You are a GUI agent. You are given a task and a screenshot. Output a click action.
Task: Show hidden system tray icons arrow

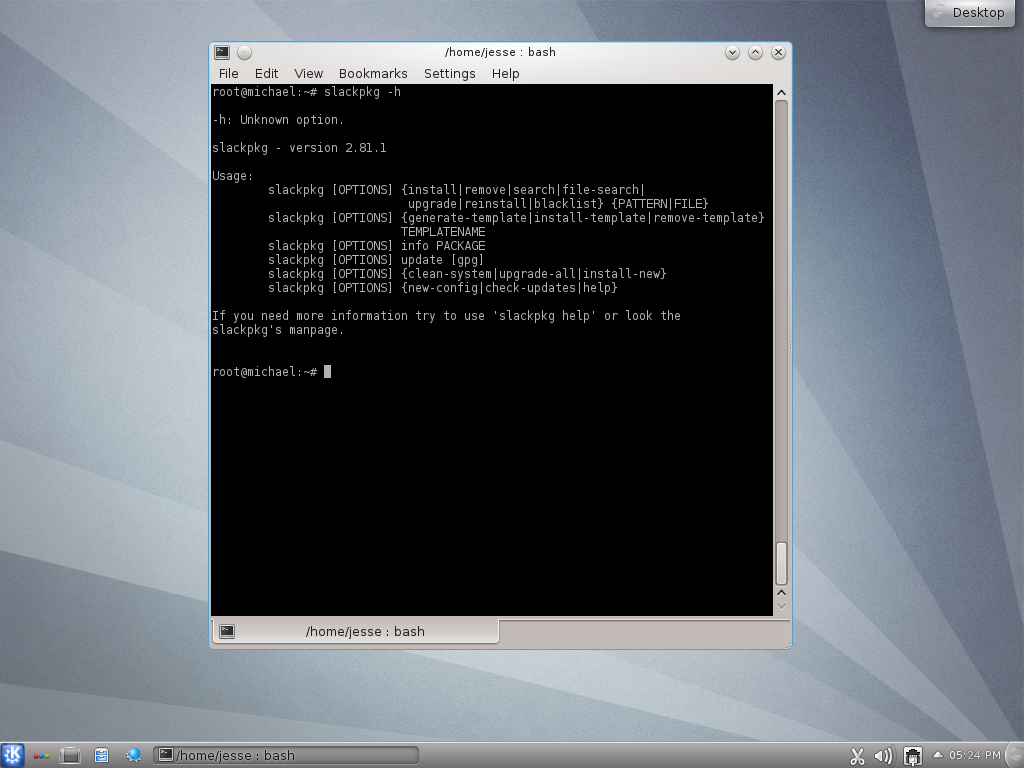pyautogui.click(x=938, y=755)
